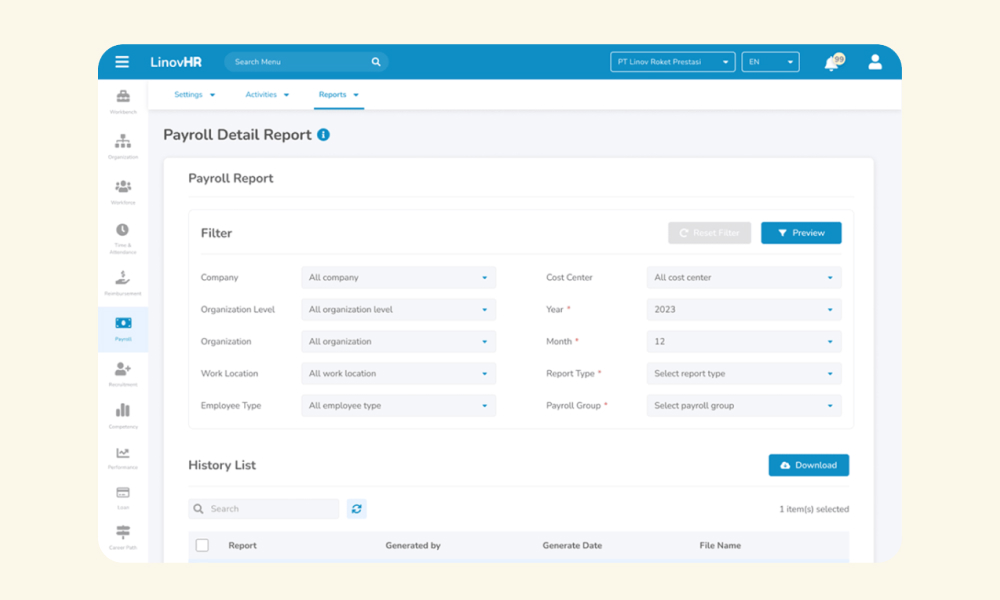The width and height of the screenshot is (1000, 600).
Task: Open the Workbench sidebar item
Action: click(x=123, y=102)
